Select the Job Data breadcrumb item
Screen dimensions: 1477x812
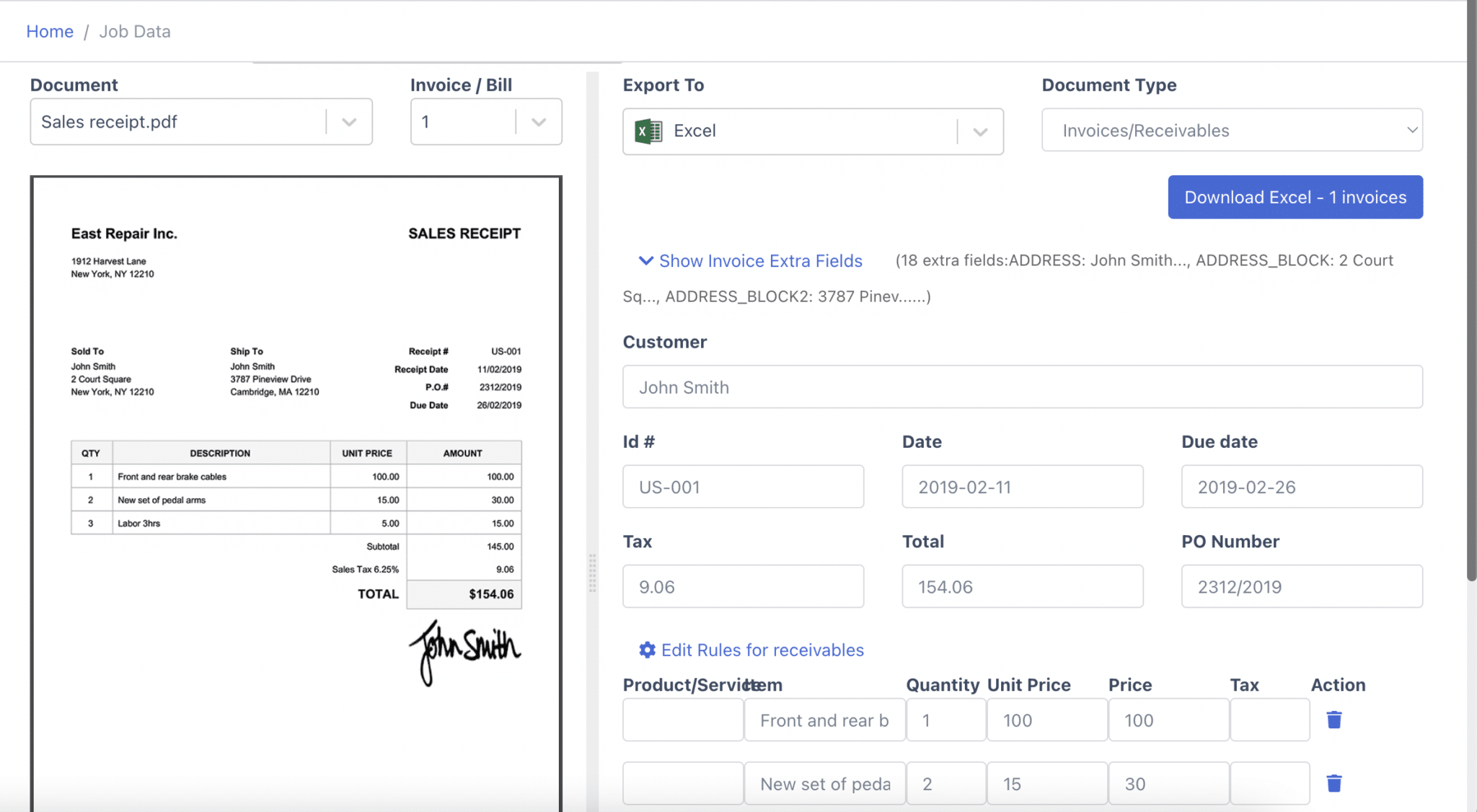[x=134, y=31]
